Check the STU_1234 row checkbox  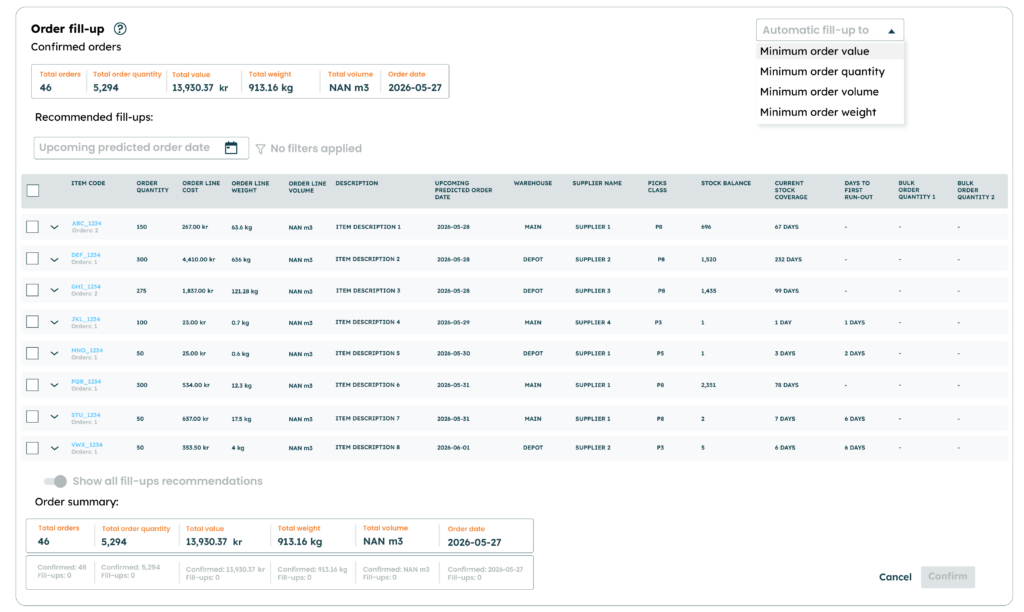[x=33, y=417]
